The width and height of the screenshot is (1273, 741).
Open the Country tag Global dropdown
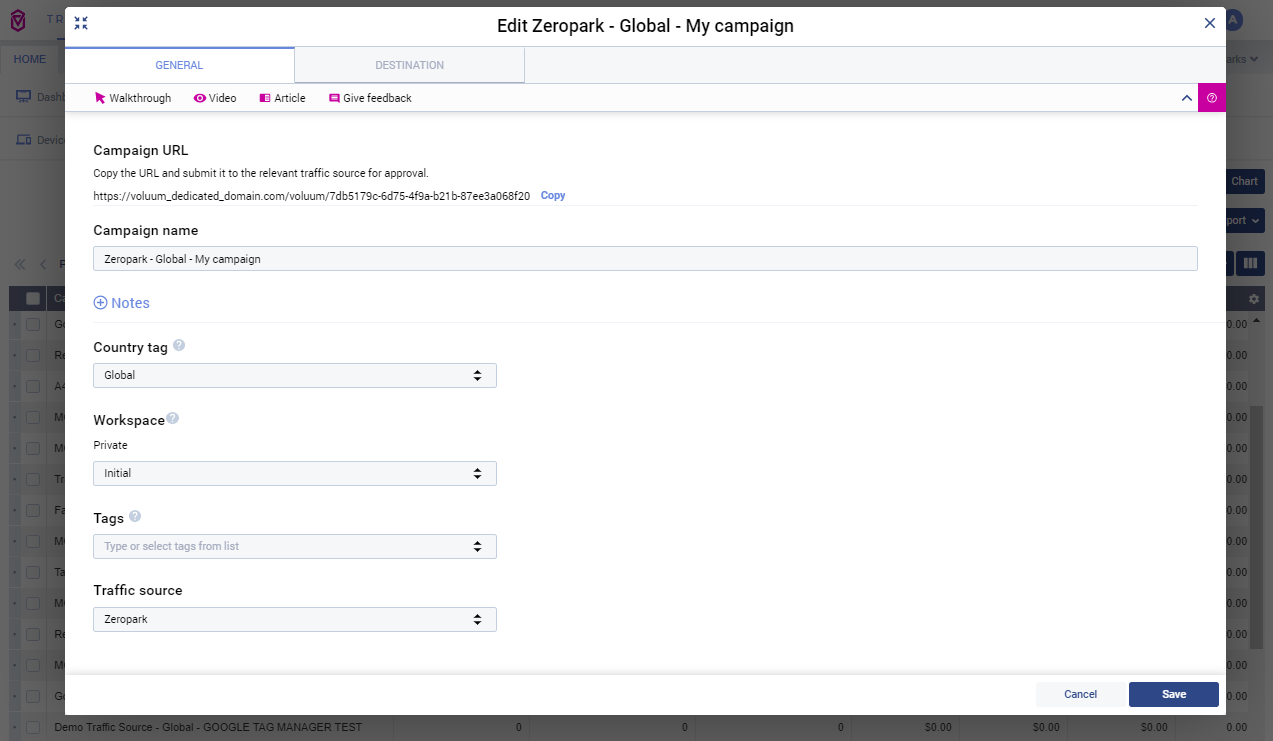(x=294, y=375)
